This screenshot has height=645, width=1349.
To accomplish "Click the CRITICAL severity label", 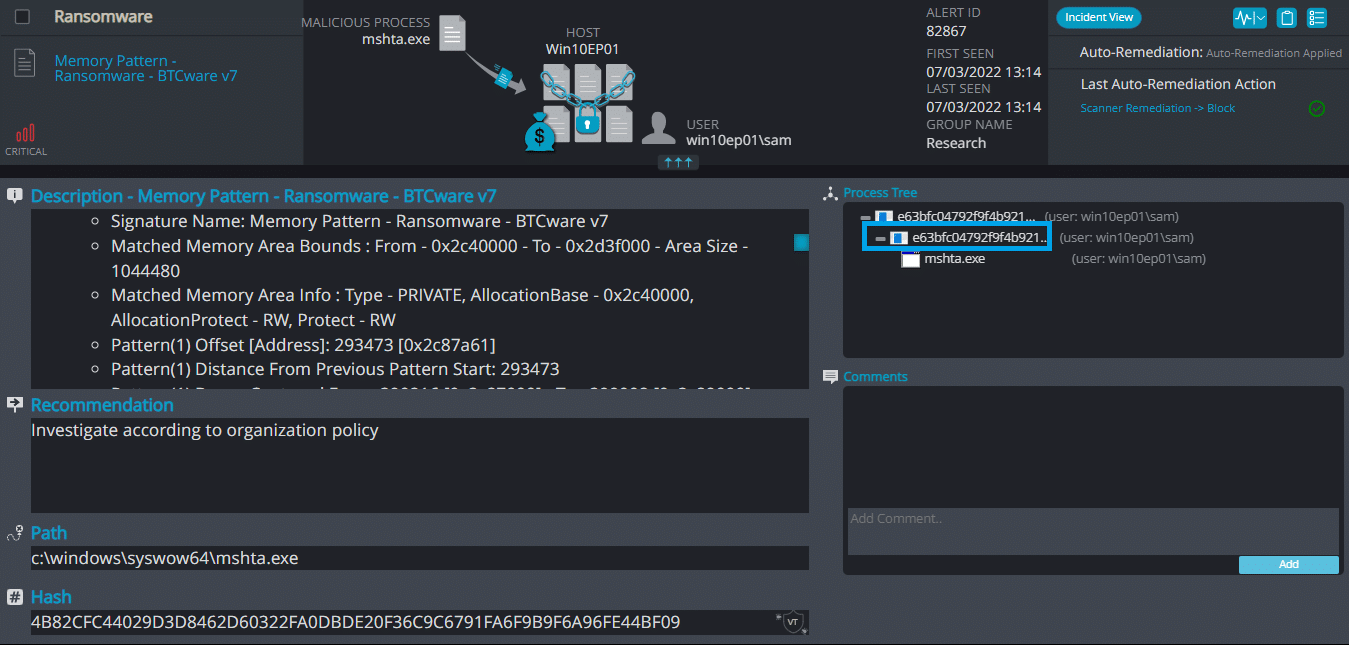I will (x=26, y=152).
